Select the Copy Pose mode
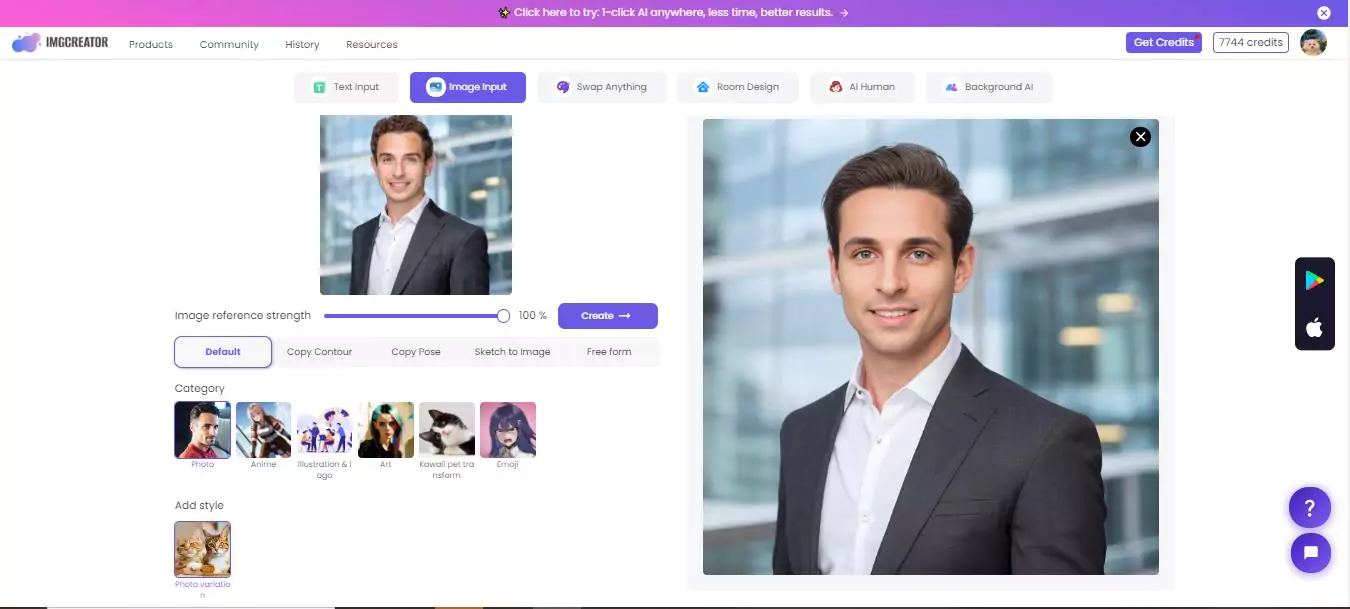This screenshot has width=1350, height=609. coord(416,352)
